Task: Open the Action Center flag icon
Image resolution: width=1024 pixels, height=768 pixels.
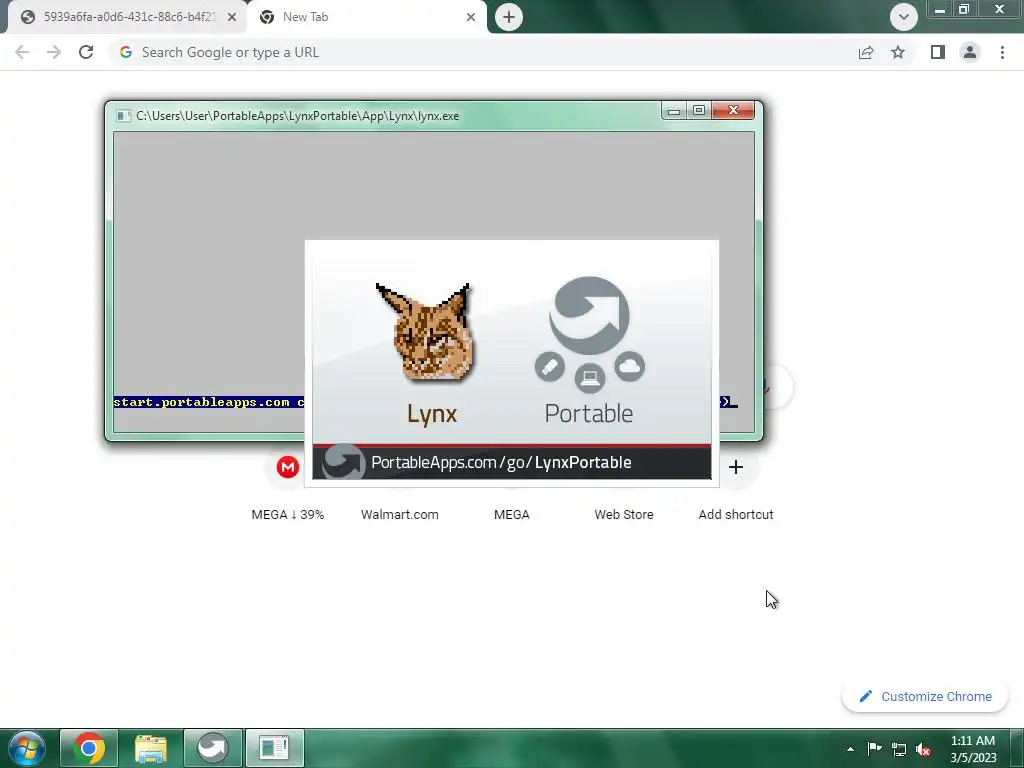Action: [x=874, y=748]
